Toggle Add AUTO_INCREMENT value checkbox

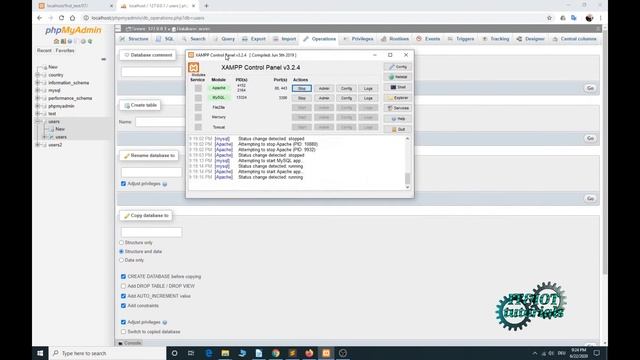click(123, 296)
